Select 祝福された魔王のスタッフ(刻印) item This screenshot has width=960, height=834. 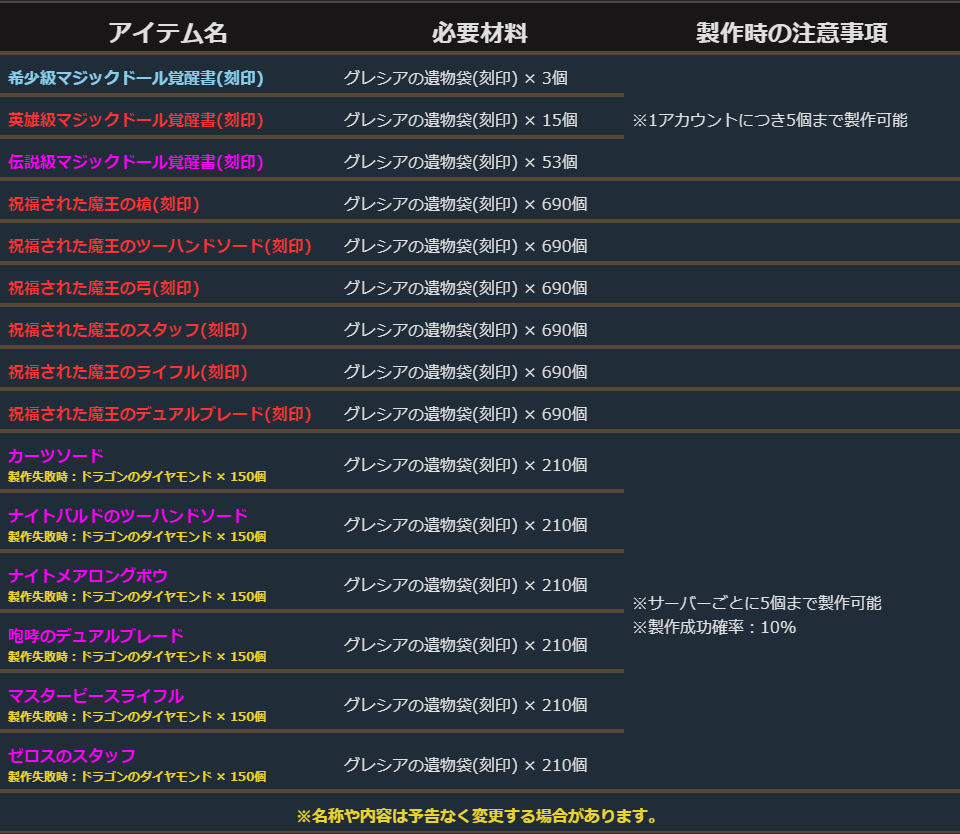click(128, 330)
